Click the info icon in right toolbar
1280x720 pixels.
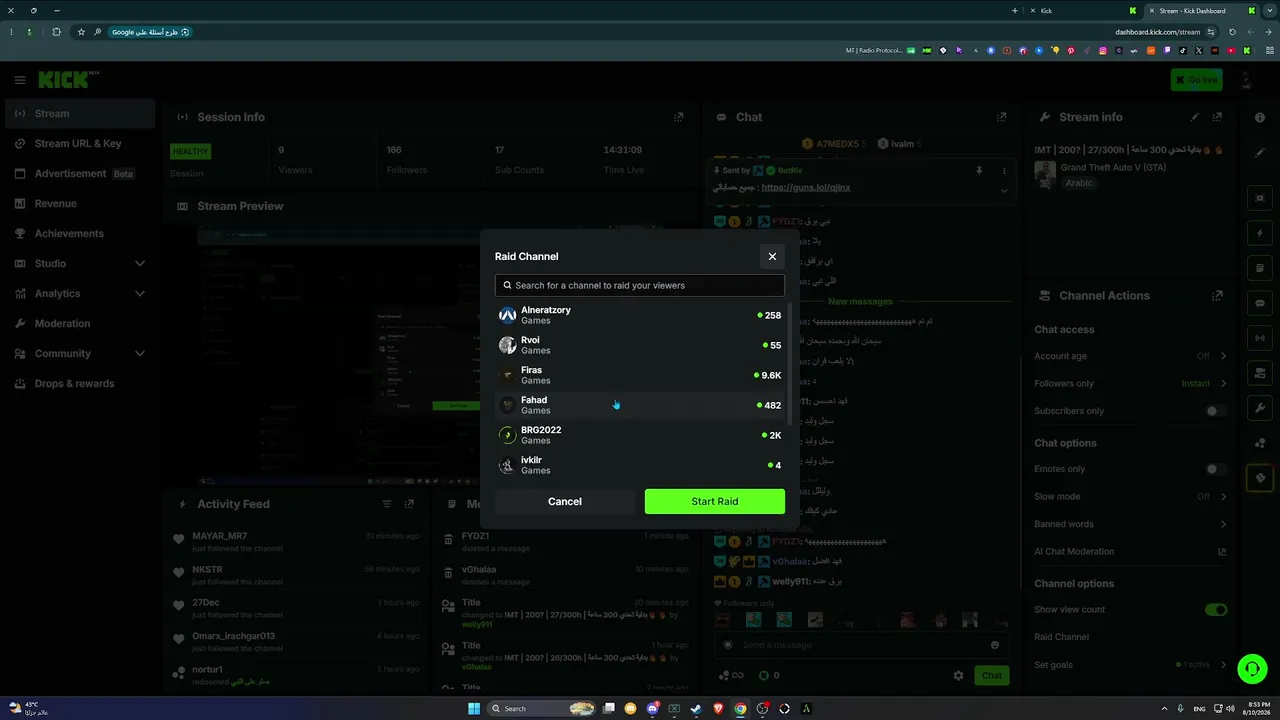1260,117
